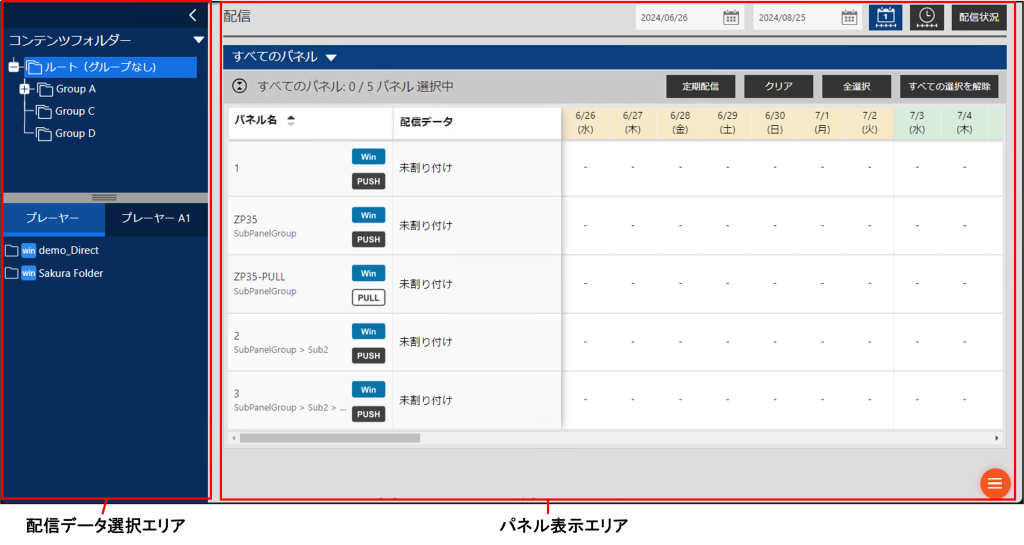Sort by パネル名 column sort icon
This screenshot has width=1024, height=545.
291,122
